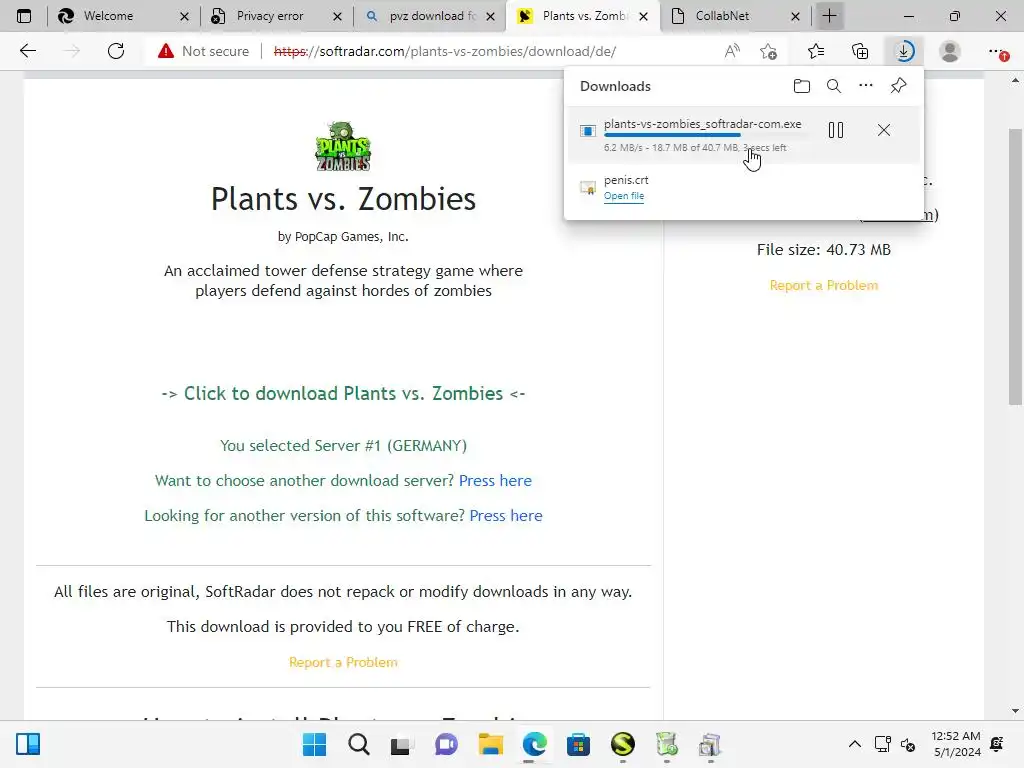1024x768 pixels.
Task: Open the Windows Start menu
Action: (x=314, y=744)
